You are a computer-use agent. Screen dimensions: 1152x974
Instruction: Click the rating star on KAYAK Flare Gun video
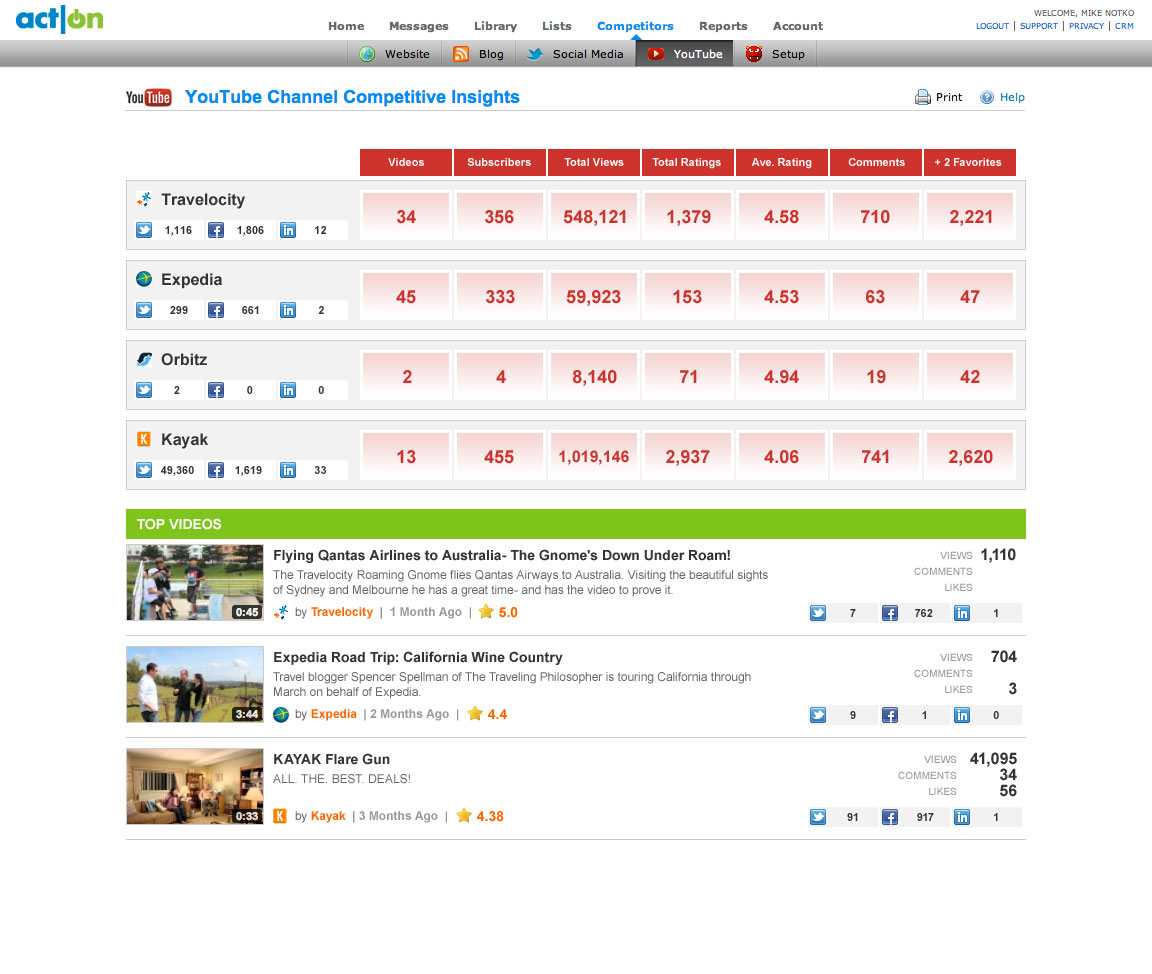pos(464,815)
